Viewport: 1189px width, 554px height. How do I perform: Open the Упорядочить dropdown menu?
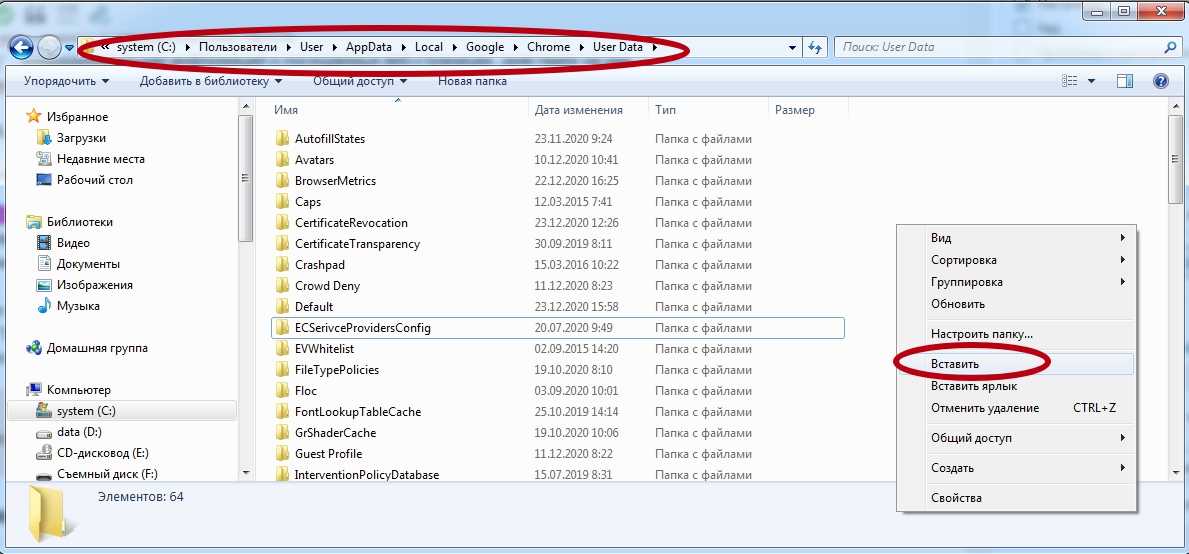(66, 81)
